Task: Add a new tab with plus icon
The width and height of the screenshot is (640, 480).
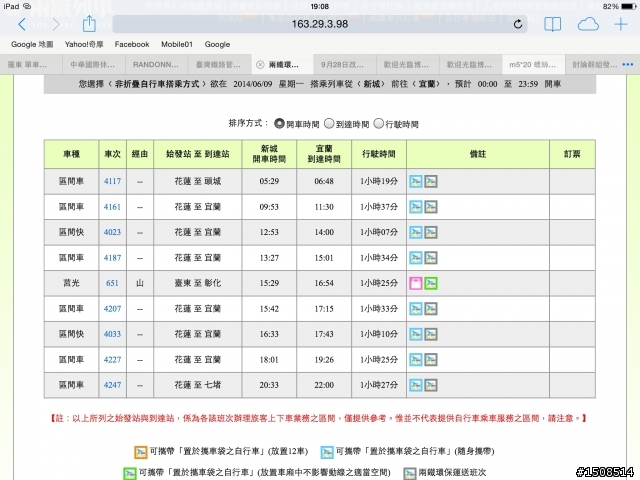Action: [621, 24]
